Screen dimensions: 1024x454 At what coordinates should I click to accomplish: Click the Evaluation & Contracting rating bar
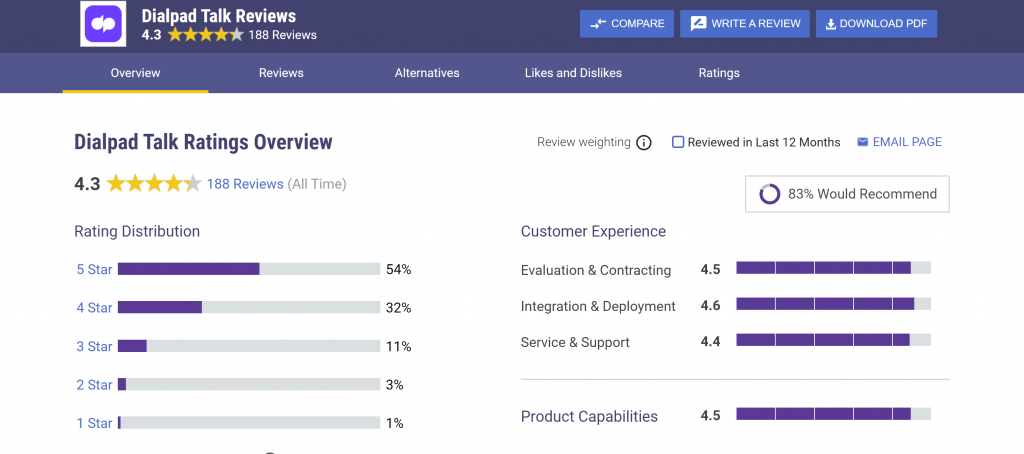coord(833,268)
